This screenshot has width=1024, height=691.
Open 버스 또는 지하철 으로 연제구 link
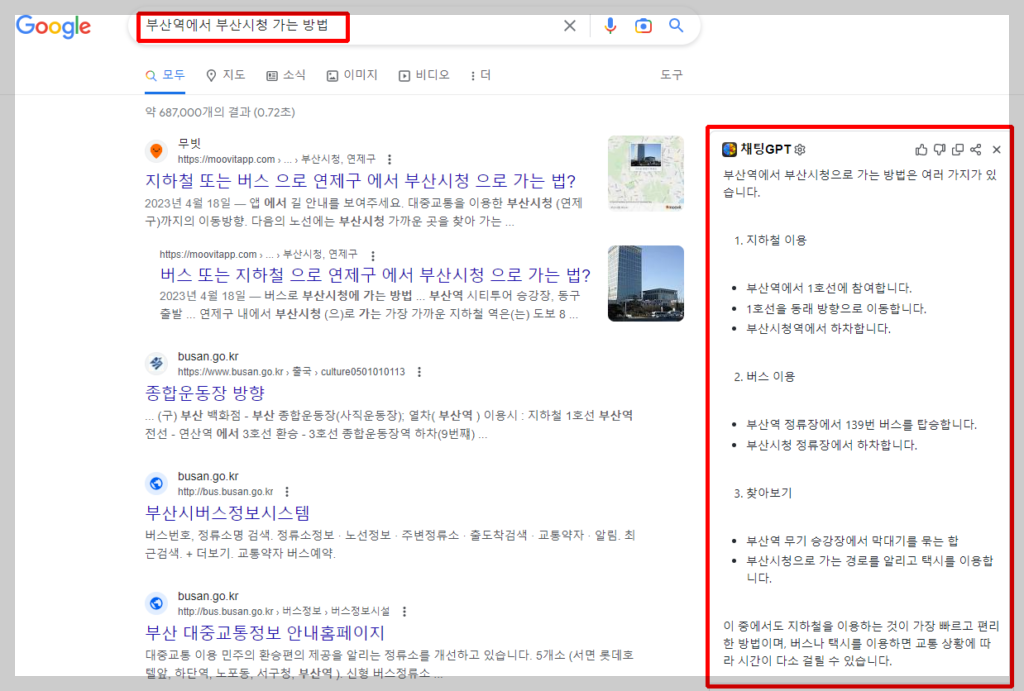coord(376,274)
